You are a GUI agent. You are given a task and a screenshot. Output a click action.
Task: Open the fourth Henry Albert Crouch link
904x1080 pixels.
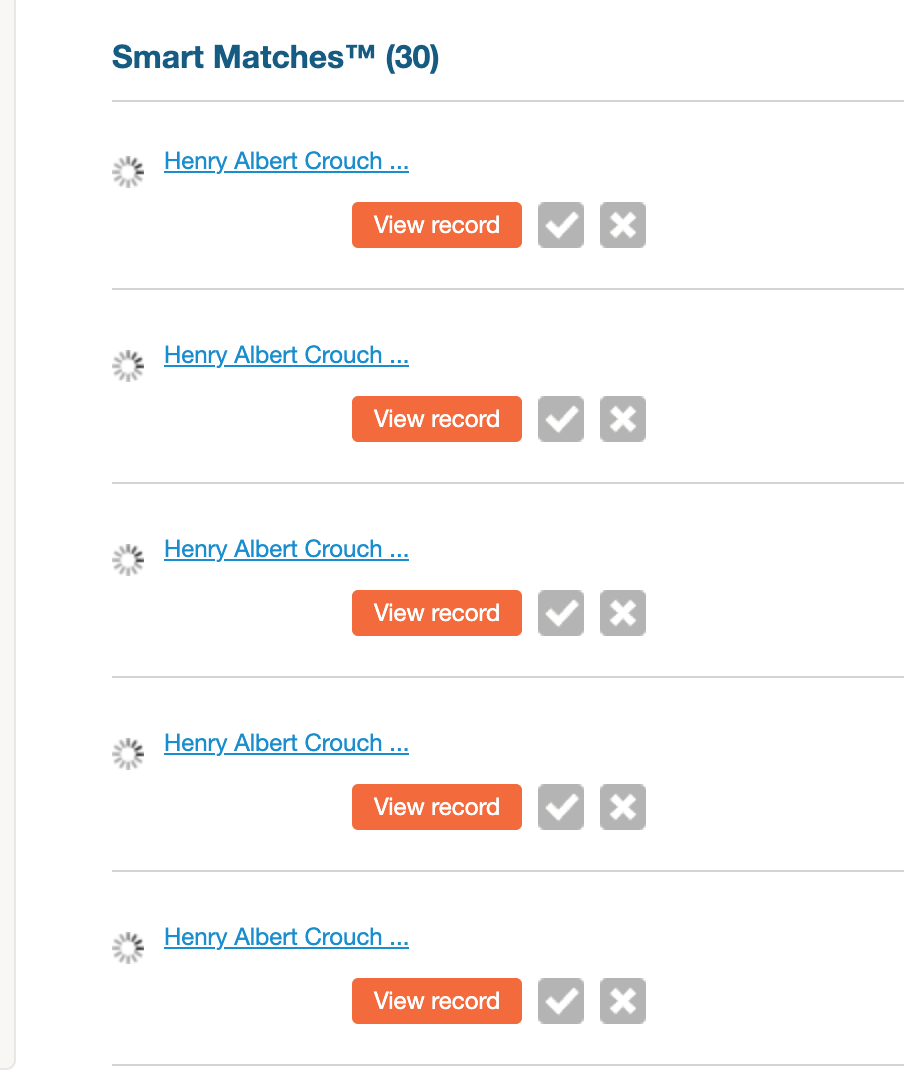(x=286, y=744)
